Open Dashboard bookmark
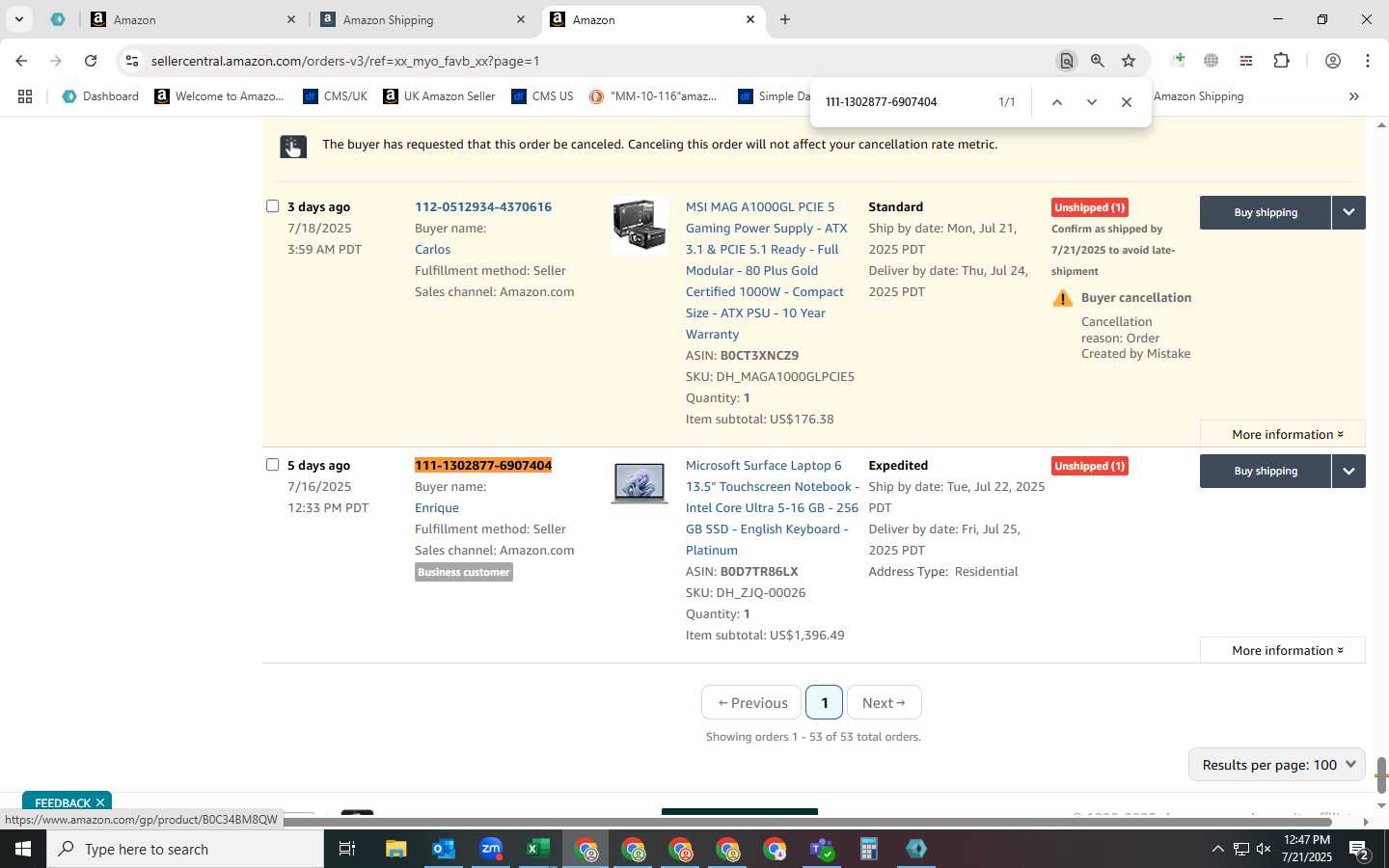The width and height of the screenshot is (1389, 868). point(100,96)
